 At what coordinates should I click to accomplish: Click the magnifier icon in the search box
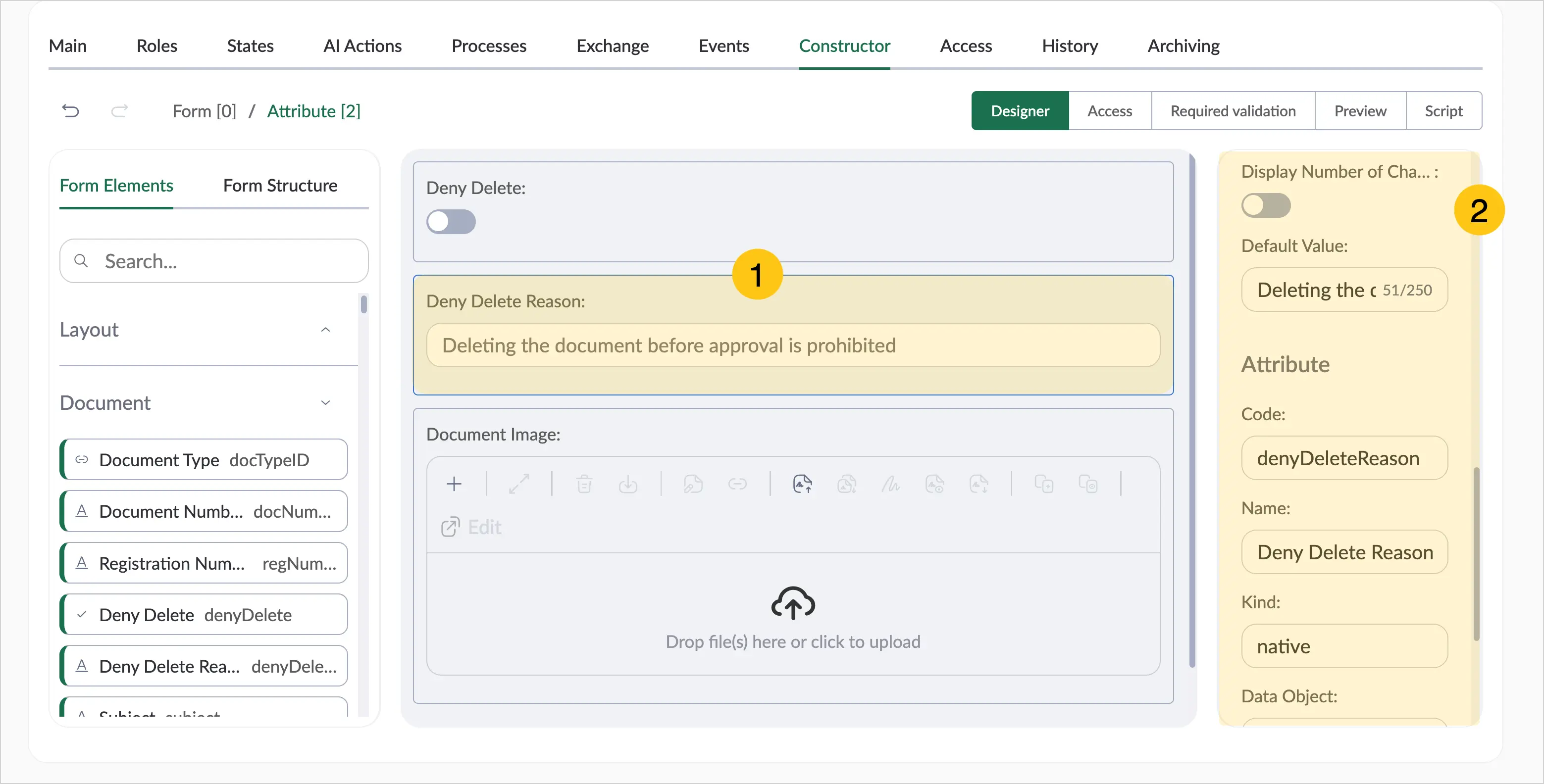tap(81, 260)
